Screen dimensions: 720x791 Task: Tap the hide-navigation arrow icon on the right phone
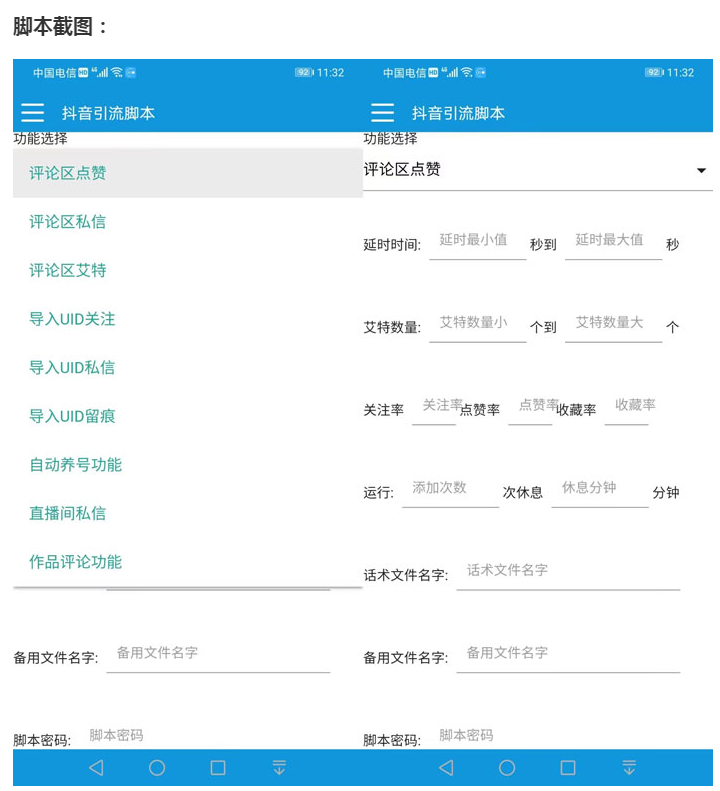point(629,768)
